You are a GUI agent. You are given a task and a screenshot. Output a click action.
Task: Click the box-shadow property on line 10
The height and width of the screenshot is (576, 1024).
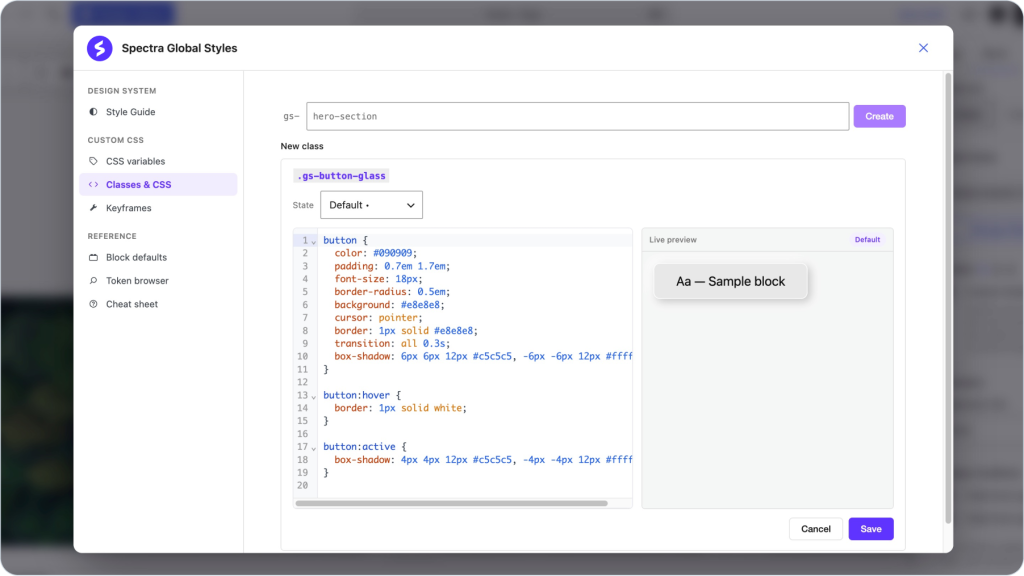click(362, 357)
